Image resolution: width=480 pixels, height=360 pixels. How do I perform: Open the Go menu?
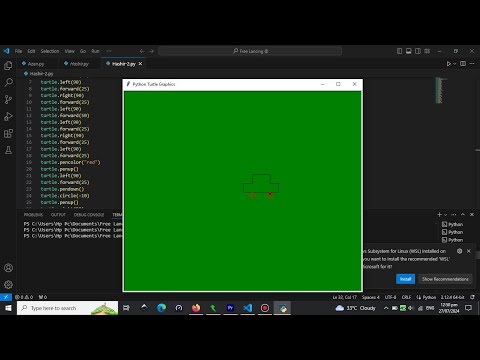pyautogui.click(x=83, y=51)
